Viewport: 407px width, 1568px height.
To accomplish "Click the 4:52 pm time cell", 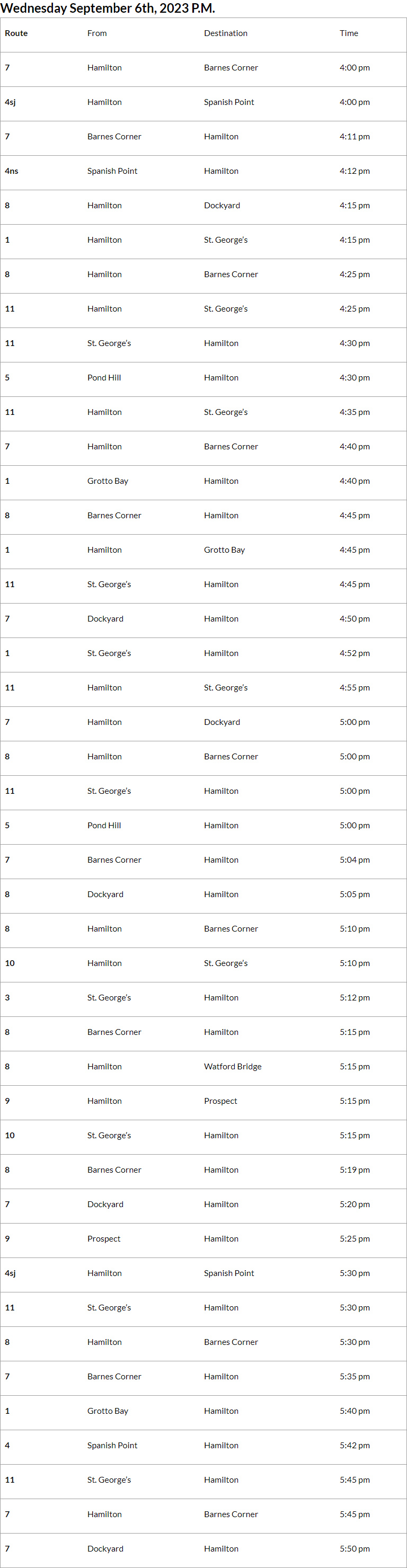I will (x=354, y=653).
